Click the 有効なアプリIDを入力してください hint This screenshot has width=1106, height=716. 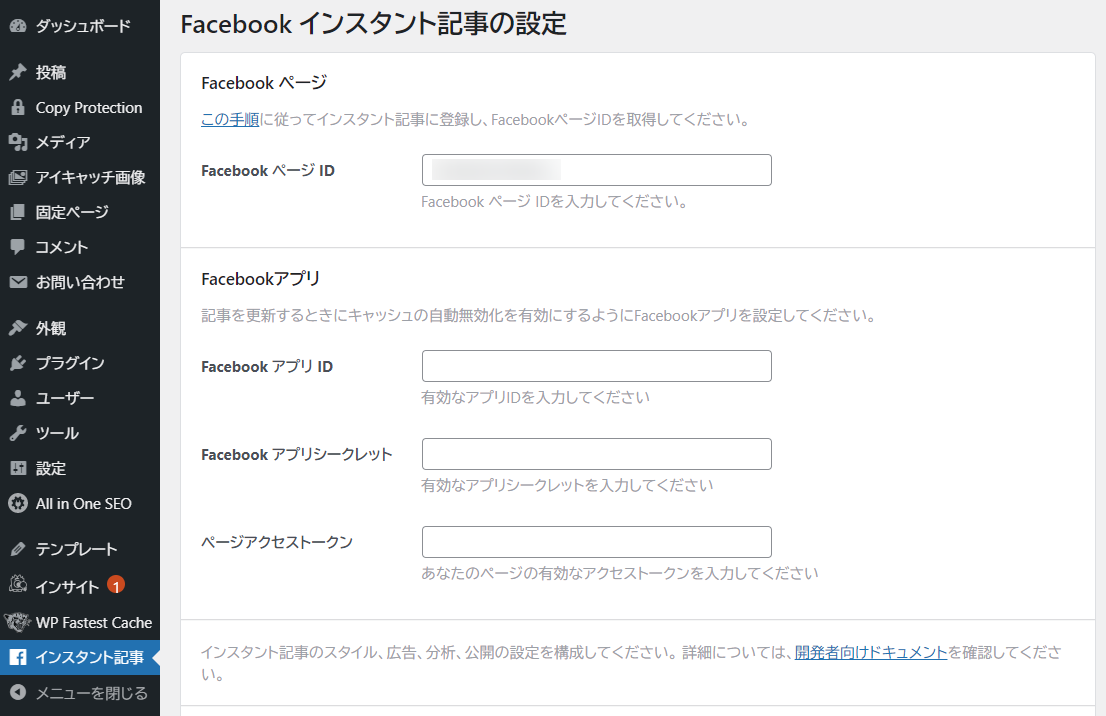tap(535, 397)
